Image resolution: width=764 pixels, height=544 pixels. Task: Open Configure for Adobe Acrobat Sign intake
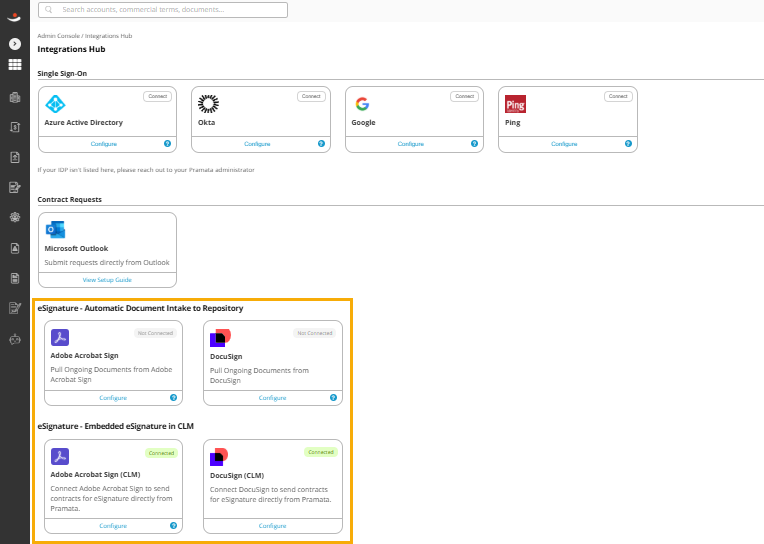113,398
